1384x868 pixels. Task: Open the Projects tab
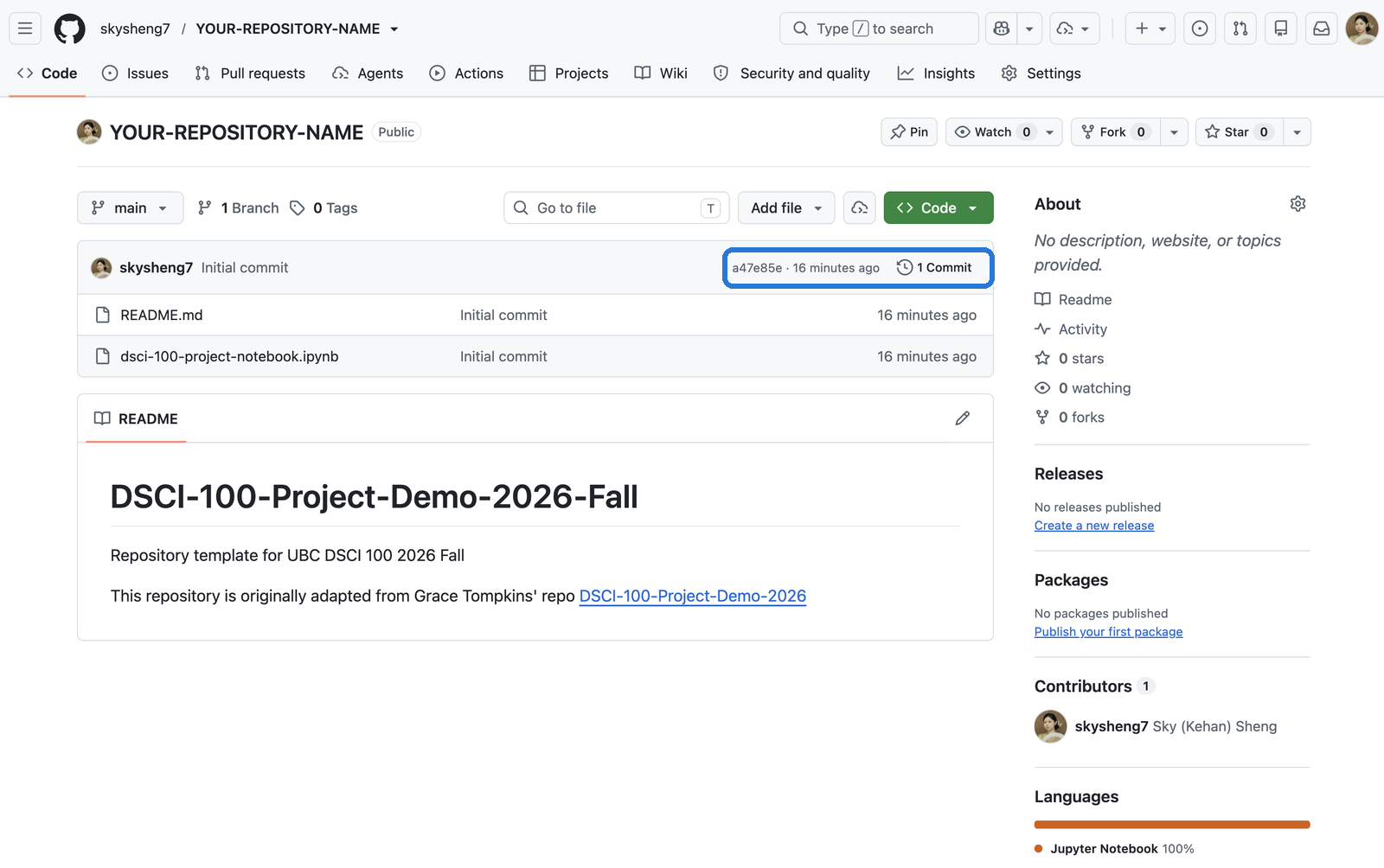pyautogui.click(x=569, y=73)
